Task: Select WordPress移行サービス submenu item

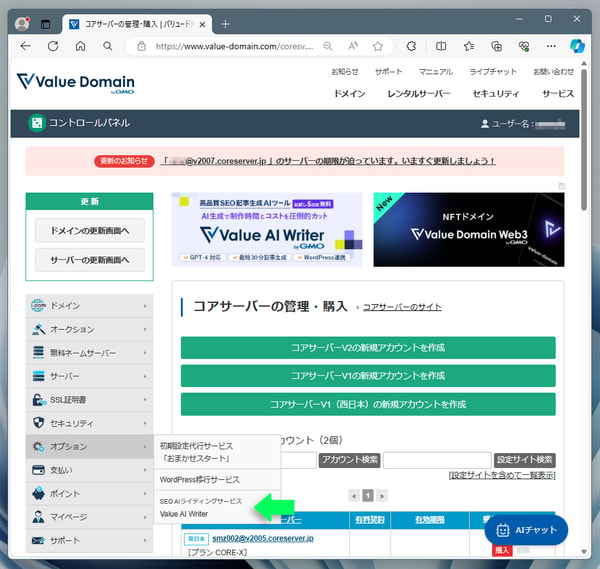Action: tap(217, 479)
